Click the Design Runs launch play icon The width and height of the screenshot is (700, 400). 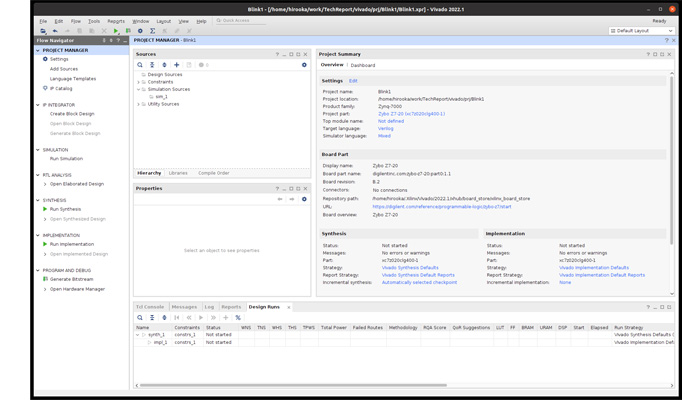tap(201, 317)
